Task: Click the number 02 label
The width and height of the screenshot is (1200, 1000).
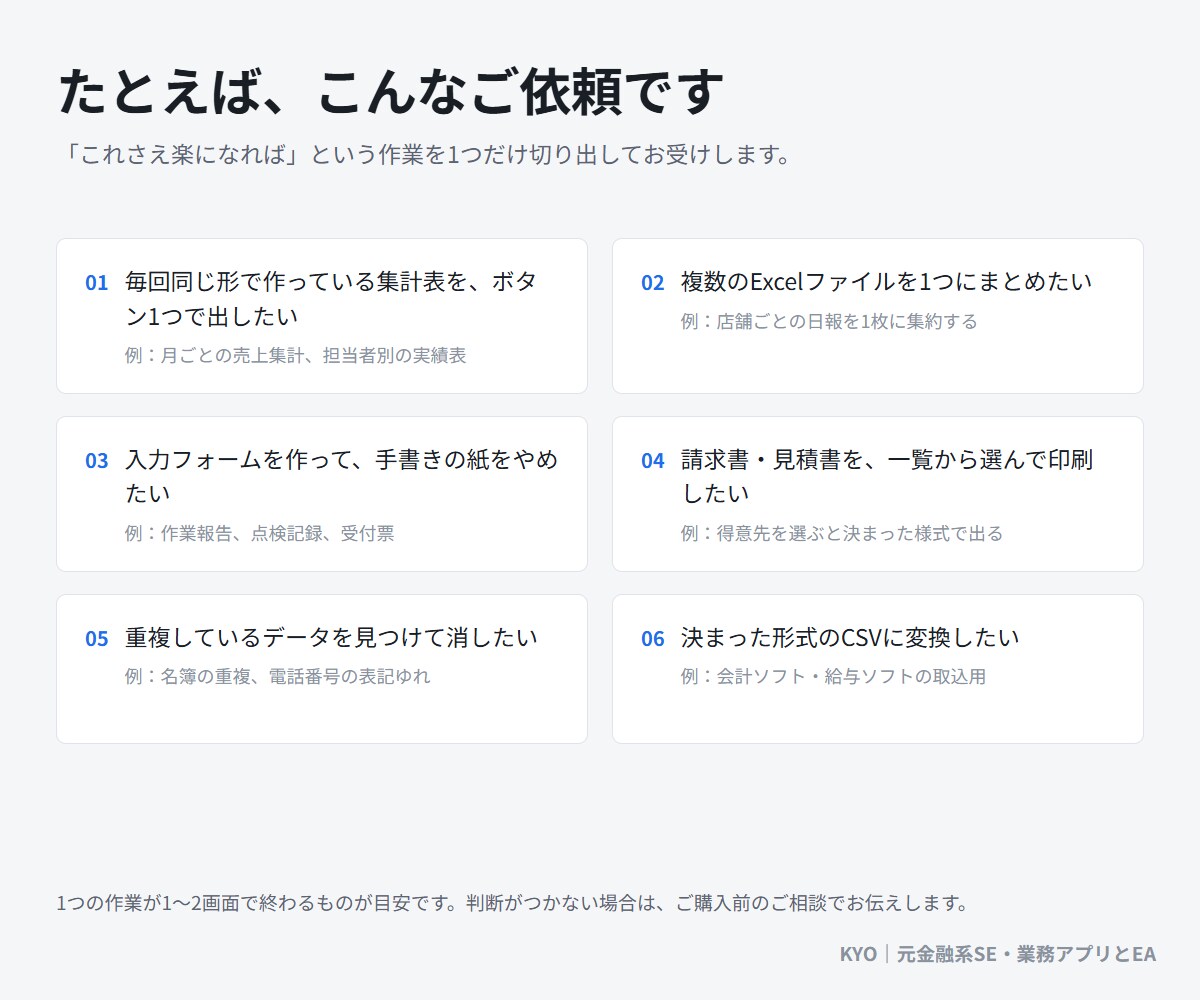Action: pos(652,283)
